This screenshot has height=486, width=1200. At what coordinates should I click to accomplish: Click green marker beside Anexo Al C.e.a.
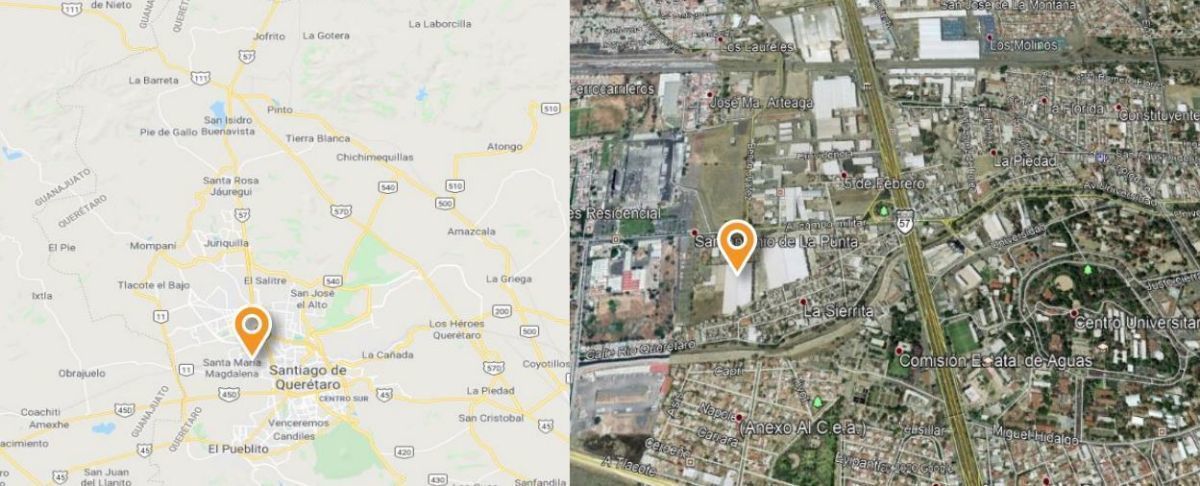coord(818,403)
